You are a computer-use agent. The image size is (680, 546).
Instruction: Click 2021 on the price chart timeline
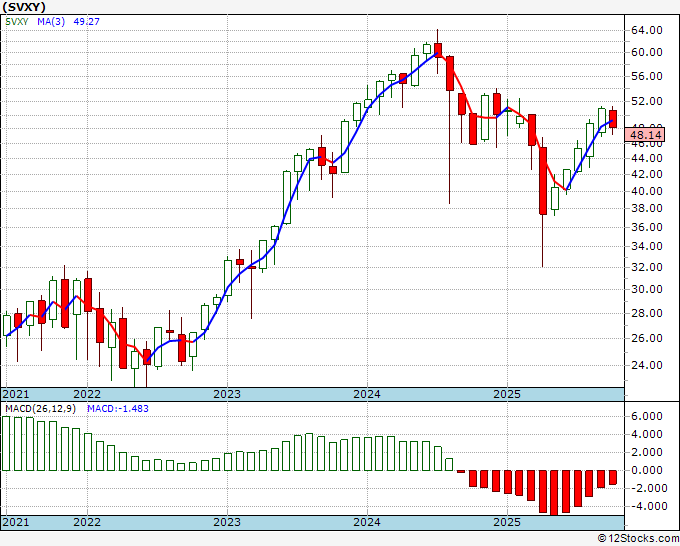point(16,394)
